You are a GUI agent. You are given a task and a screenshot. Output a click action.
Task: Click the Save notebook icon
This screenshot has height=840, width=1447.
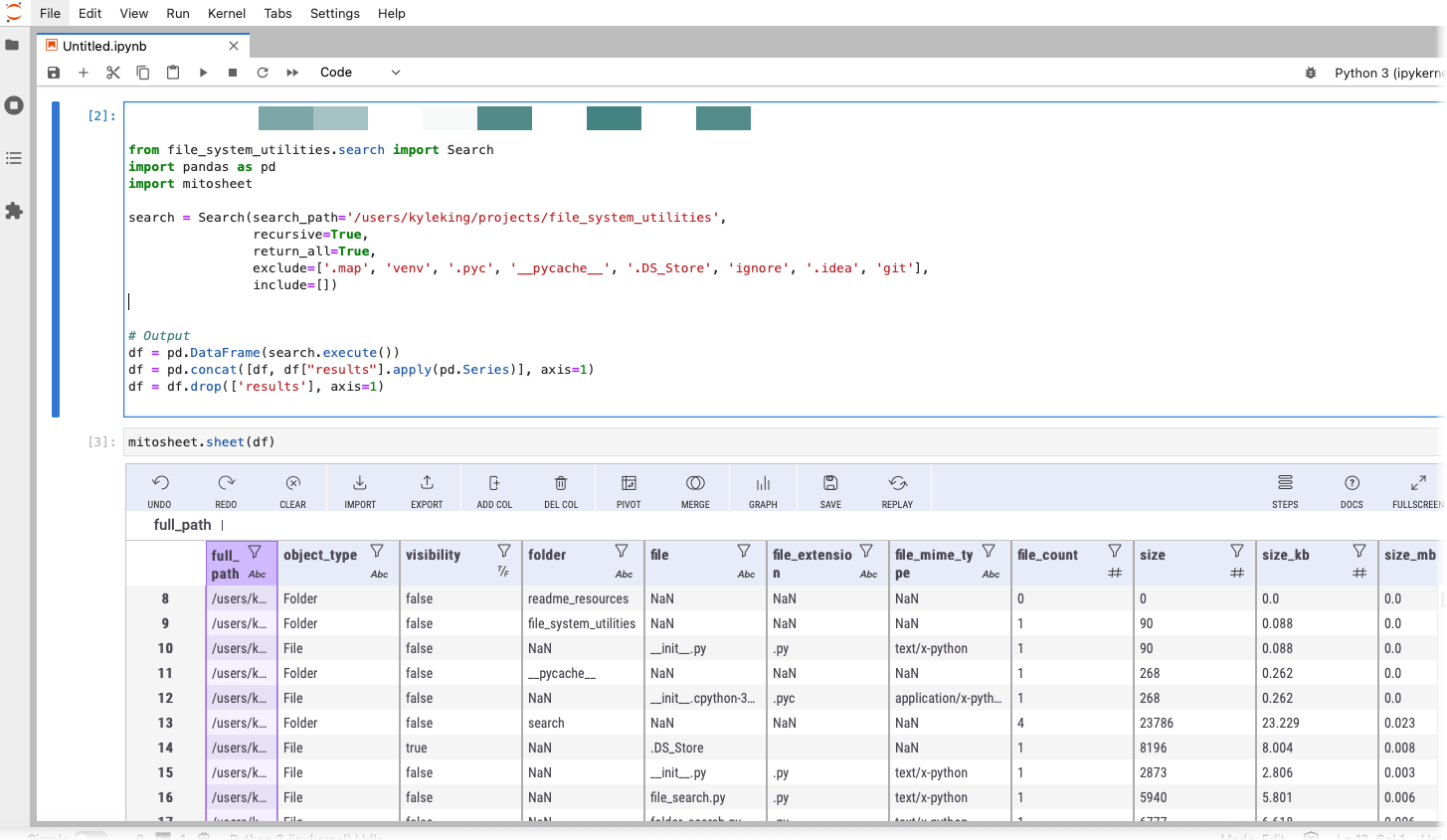click(x=54, y=73)
